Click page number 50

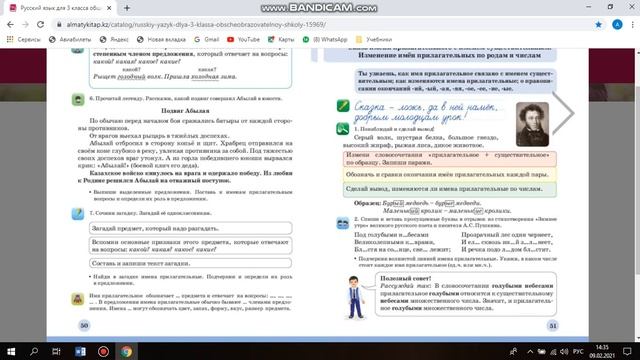[84, 325]
